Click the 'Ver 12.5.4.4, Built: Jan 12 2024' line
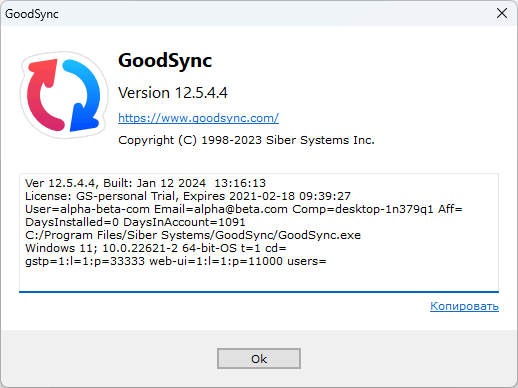Screen dimensions: 518x388 point(145,183)
